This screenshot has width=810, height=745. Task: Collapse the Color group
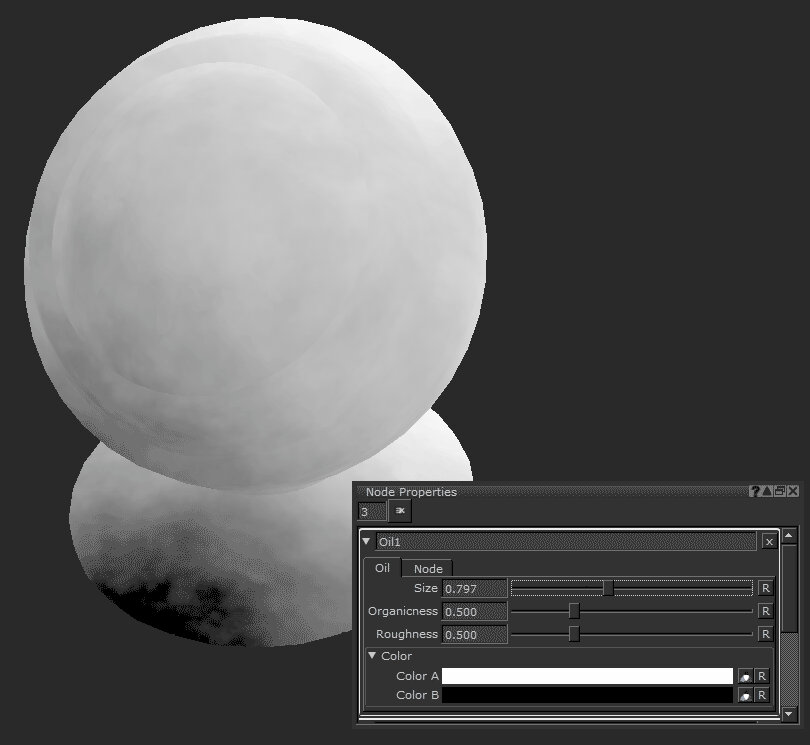[372, 656]
